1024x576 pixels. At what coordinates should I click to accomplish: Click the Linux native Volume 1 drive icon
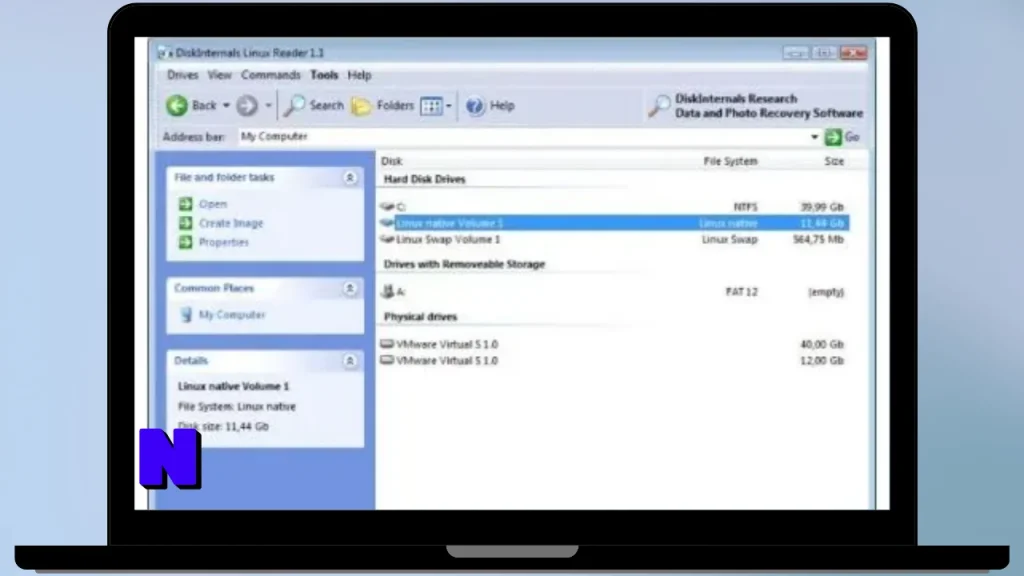[x=387, y=223]
